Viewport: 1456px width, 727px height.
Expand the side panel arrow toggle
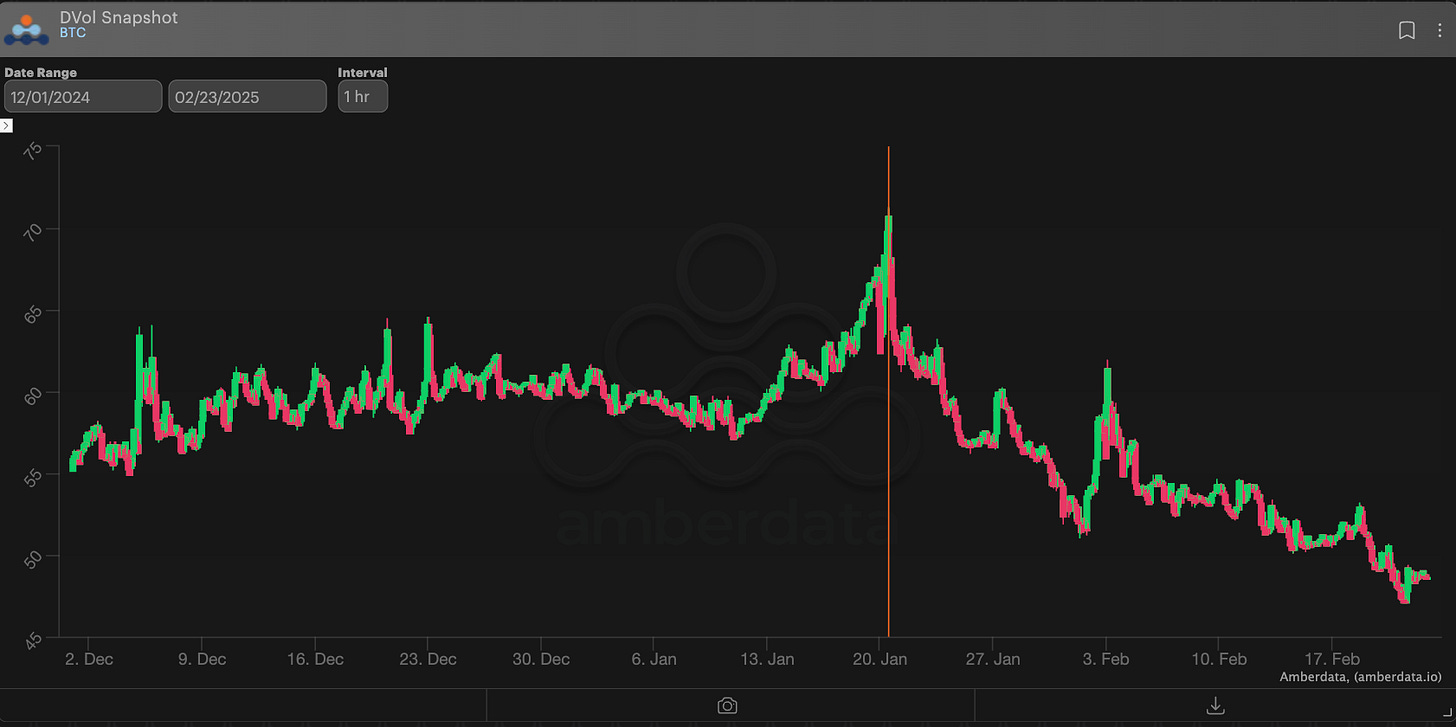(6, 125)
